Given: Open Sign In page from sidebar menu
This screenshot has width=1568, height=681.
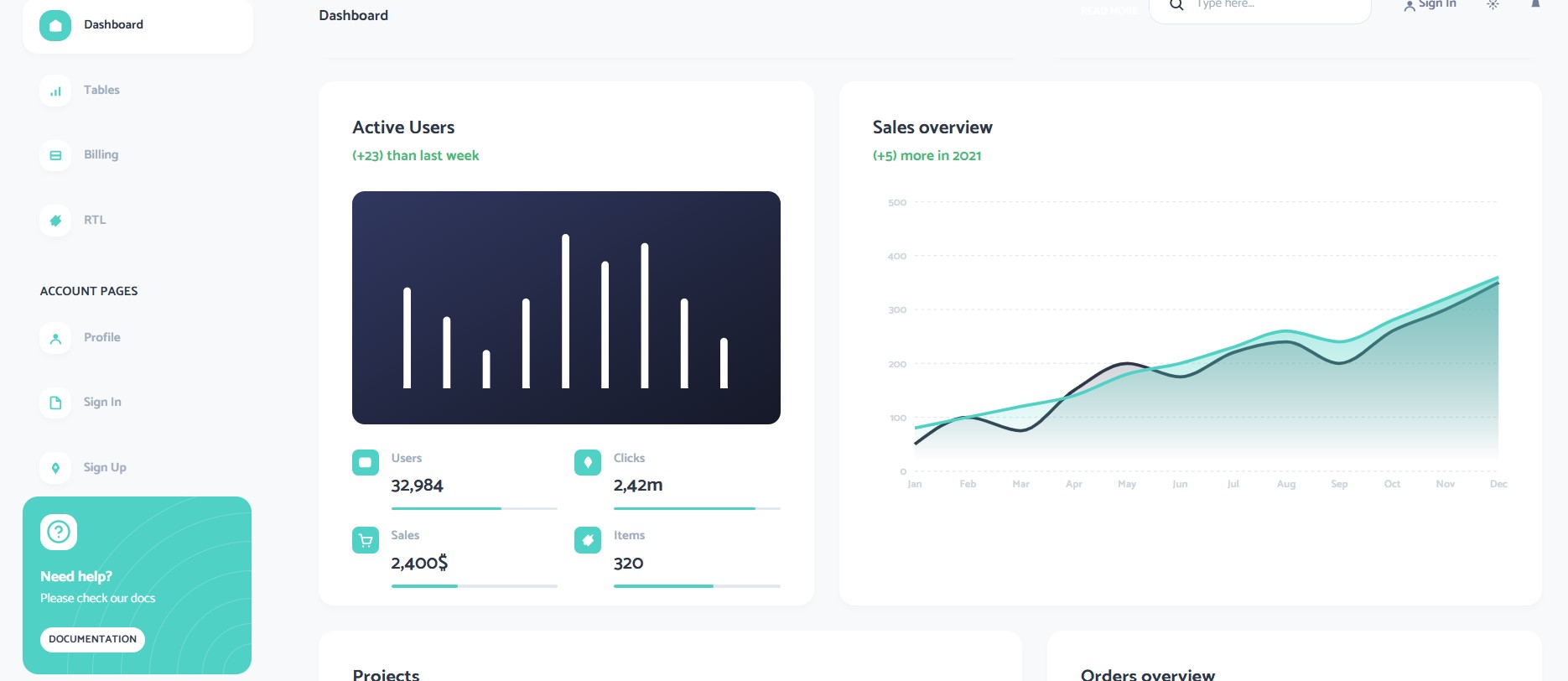Looking at the screenshot, I should point(102,403).
